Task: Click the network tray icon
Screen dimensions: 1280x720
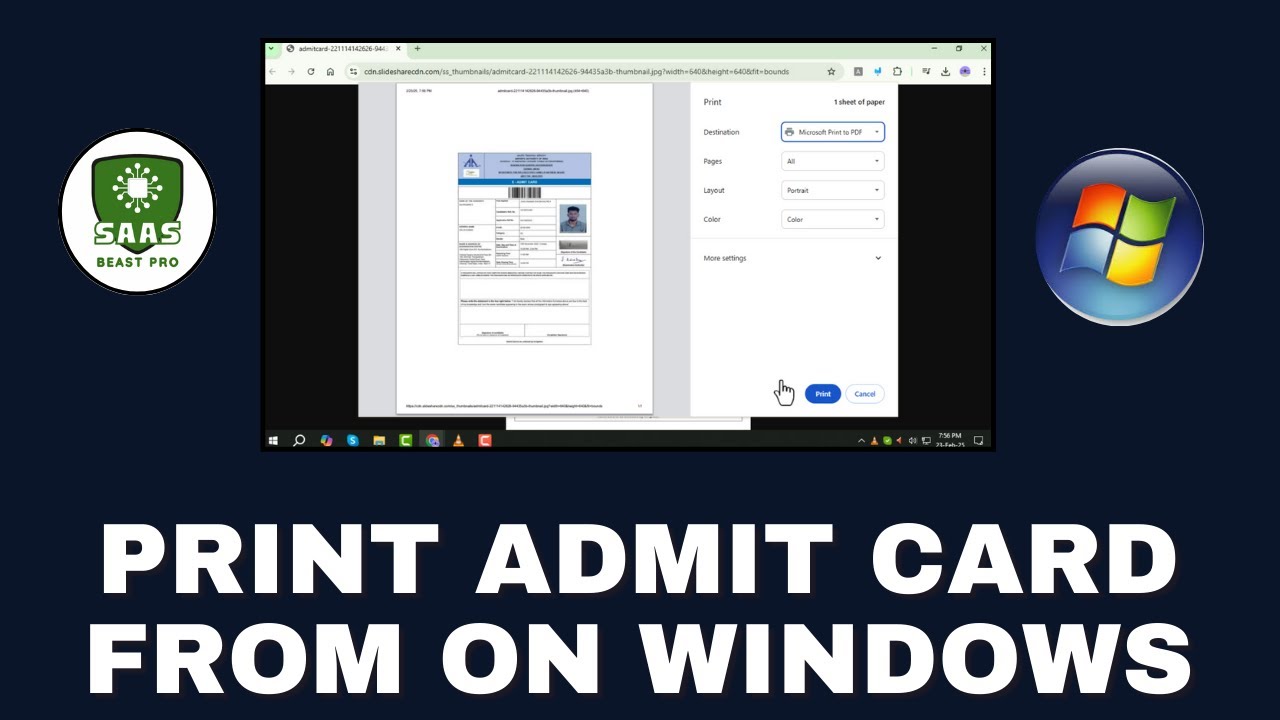Action: click(926, 441)
